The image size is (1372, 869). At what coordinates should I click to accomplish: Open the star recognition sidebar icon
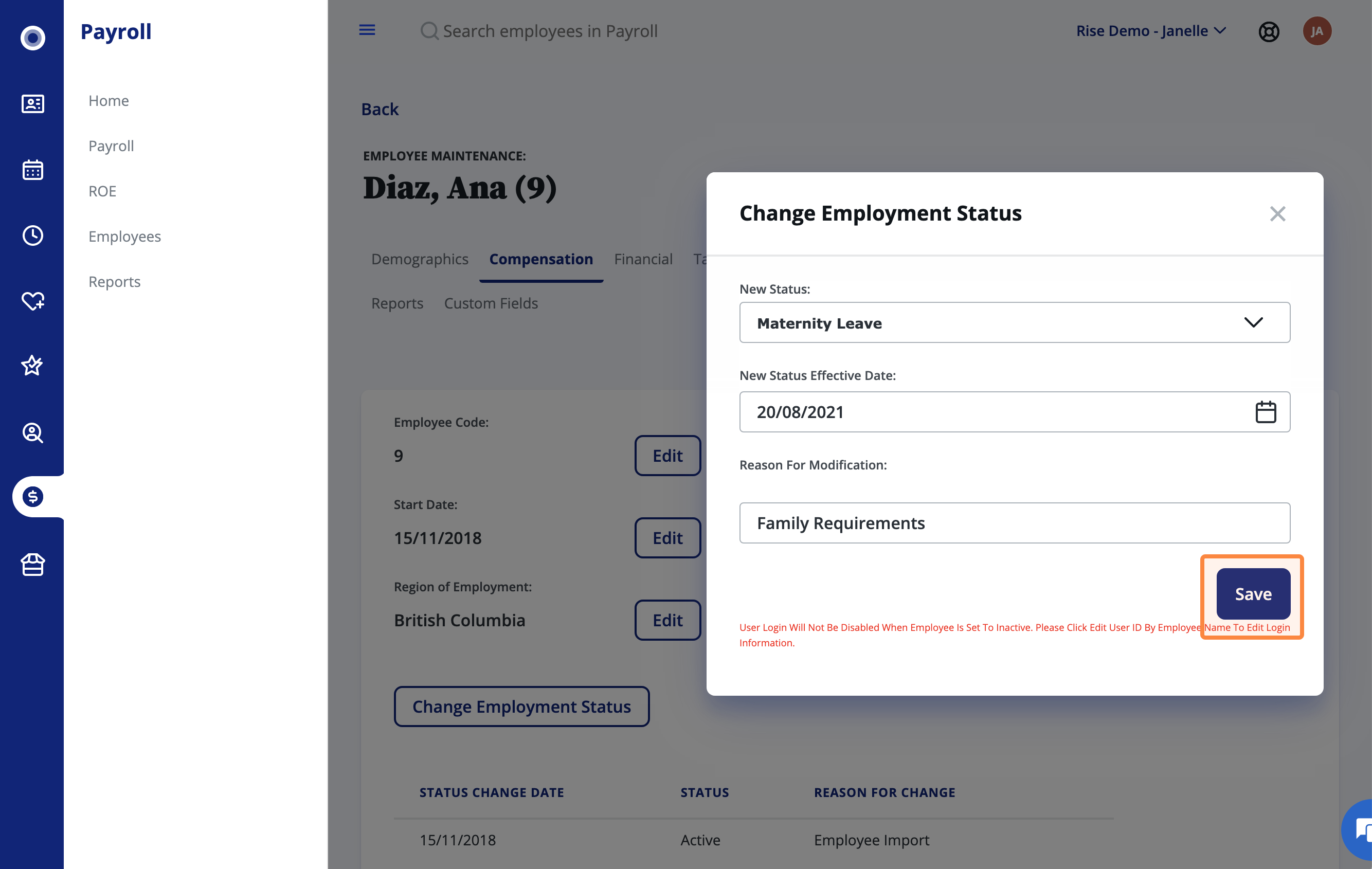(x=32, y=365)
